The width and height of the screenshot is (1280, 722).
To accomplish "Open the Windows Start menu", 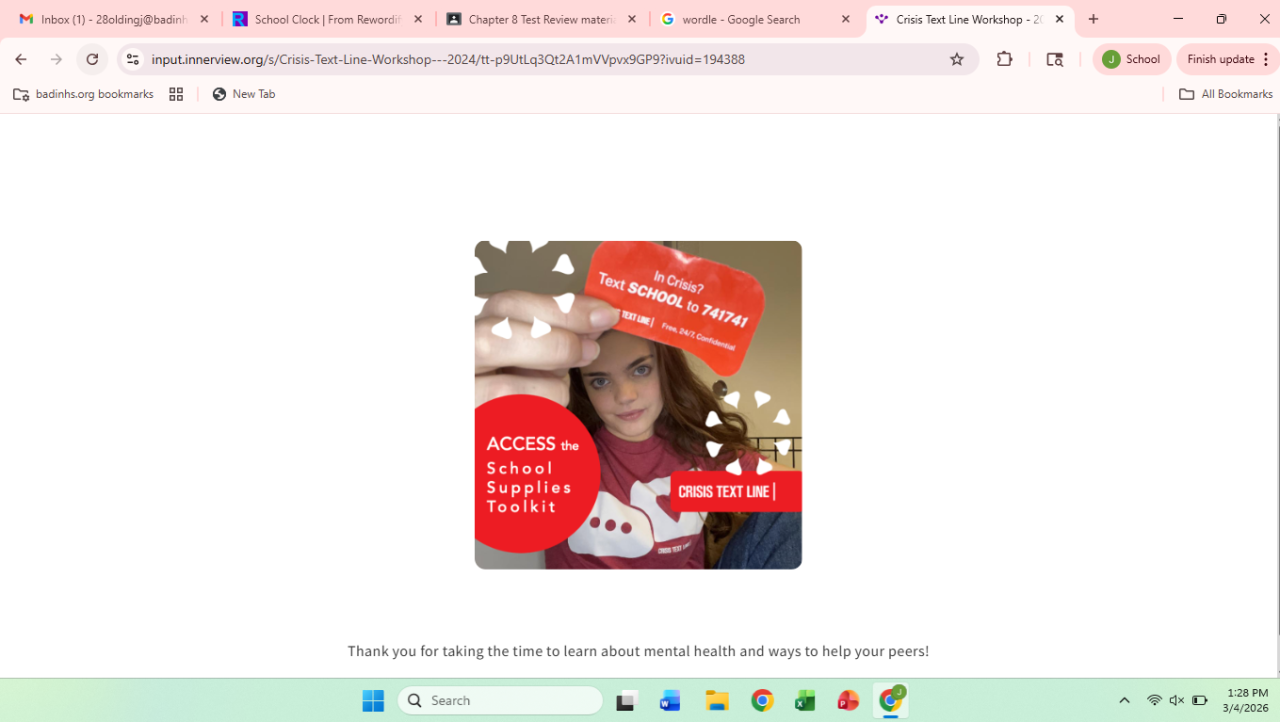I will pos(373,701).
